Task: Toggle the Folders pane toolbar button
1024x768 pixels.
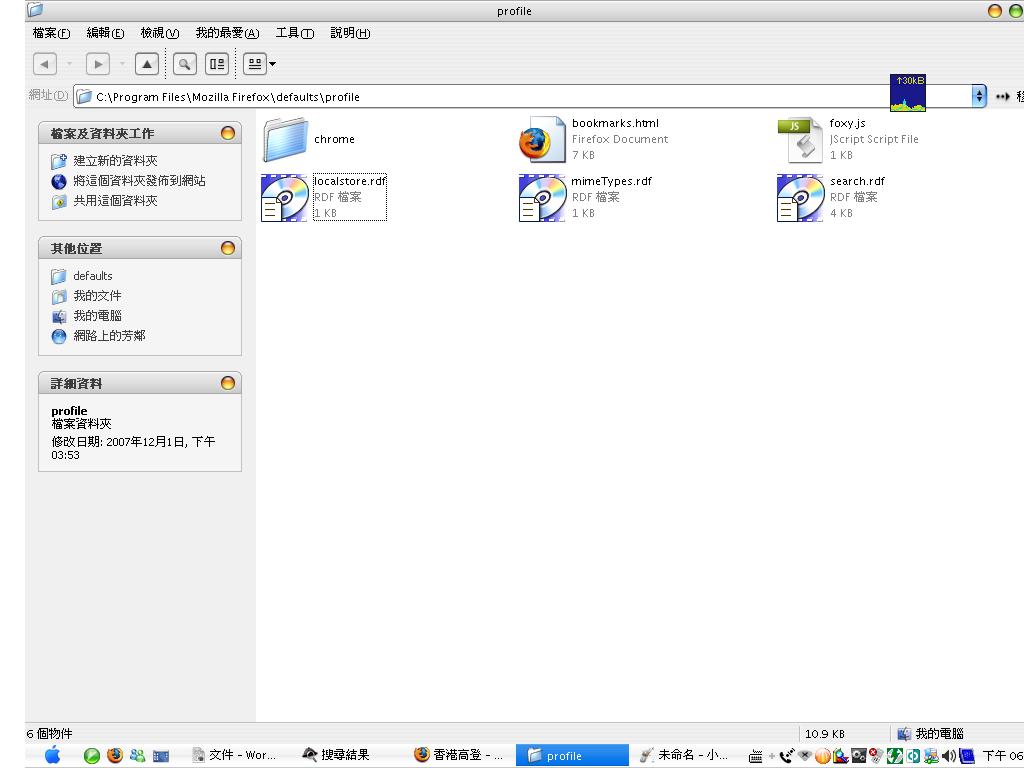Action: point(217,64)
